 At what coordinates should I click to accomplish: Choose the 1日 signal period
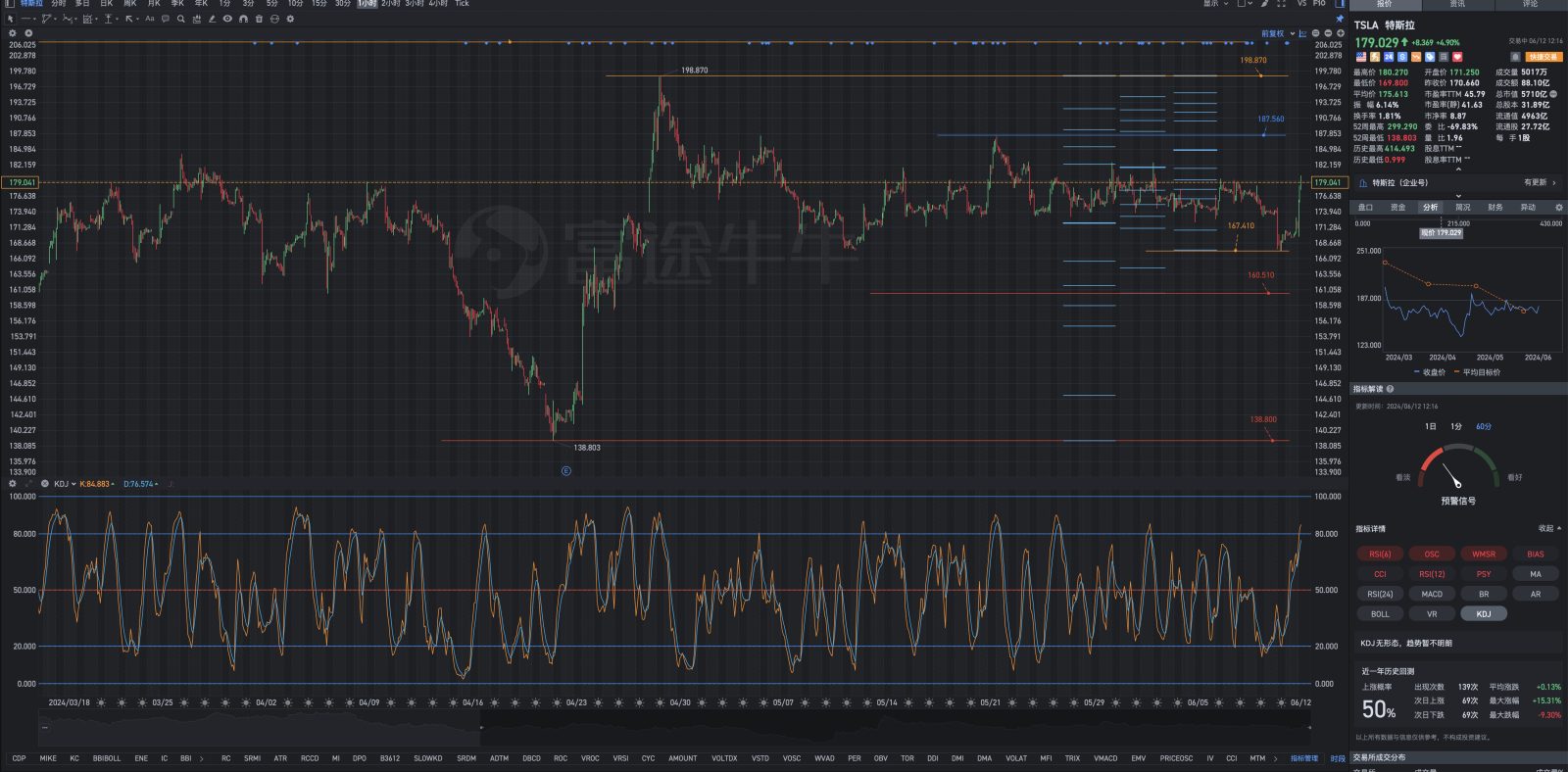point(1431,427)
